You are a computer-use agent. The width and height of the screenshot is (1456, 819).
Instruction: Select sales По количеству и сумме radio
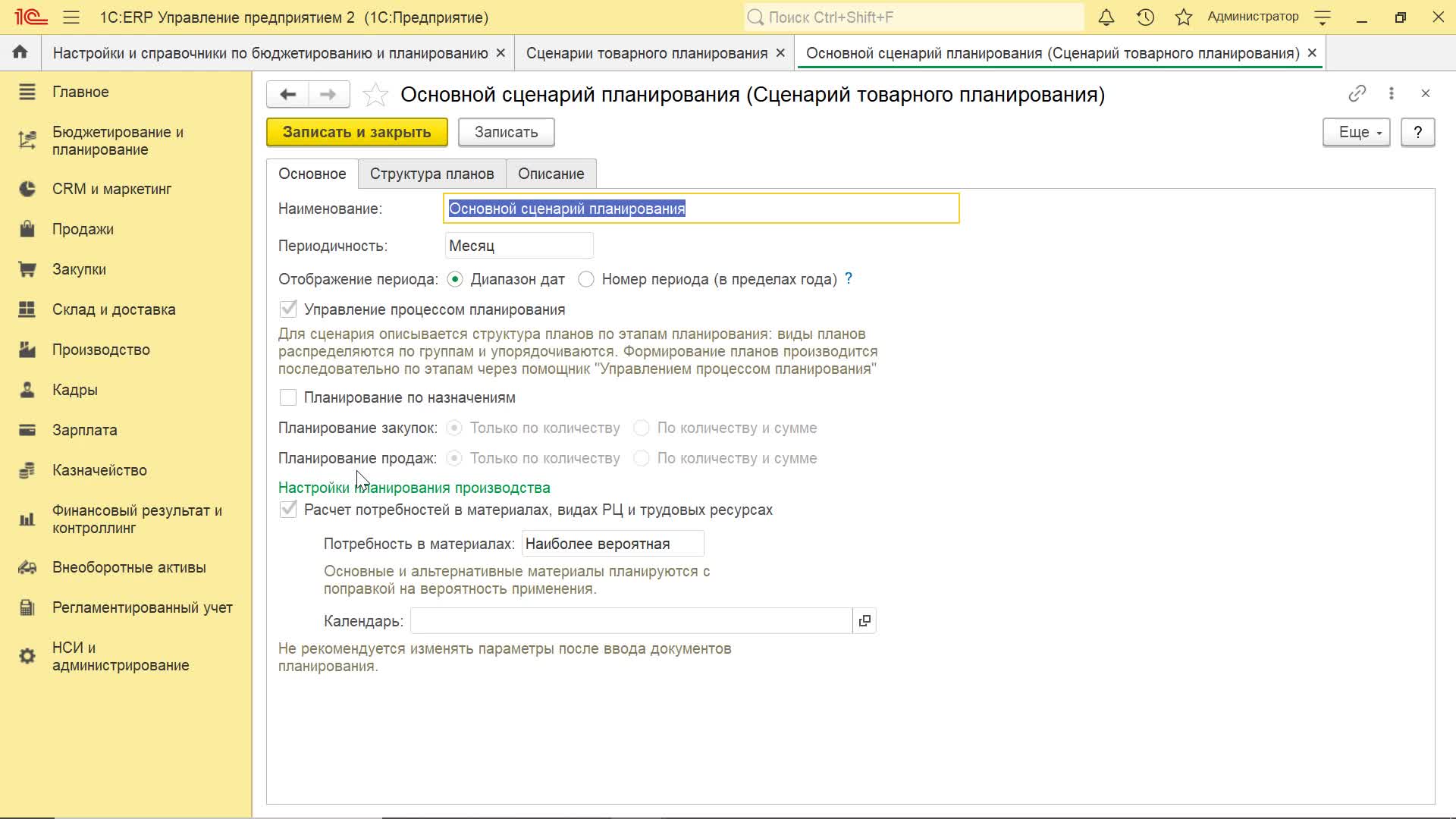[642, 458]
